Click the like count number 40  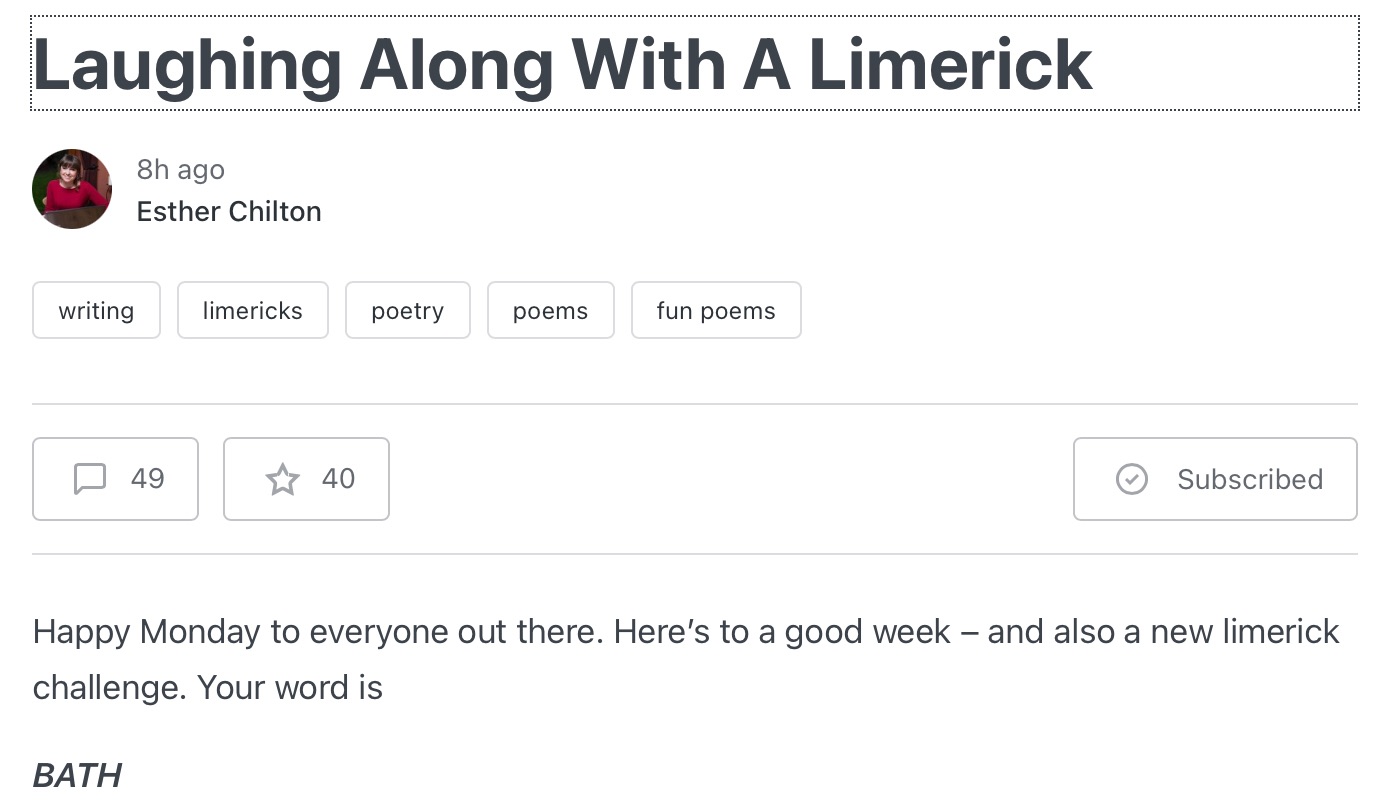point(338,479)
